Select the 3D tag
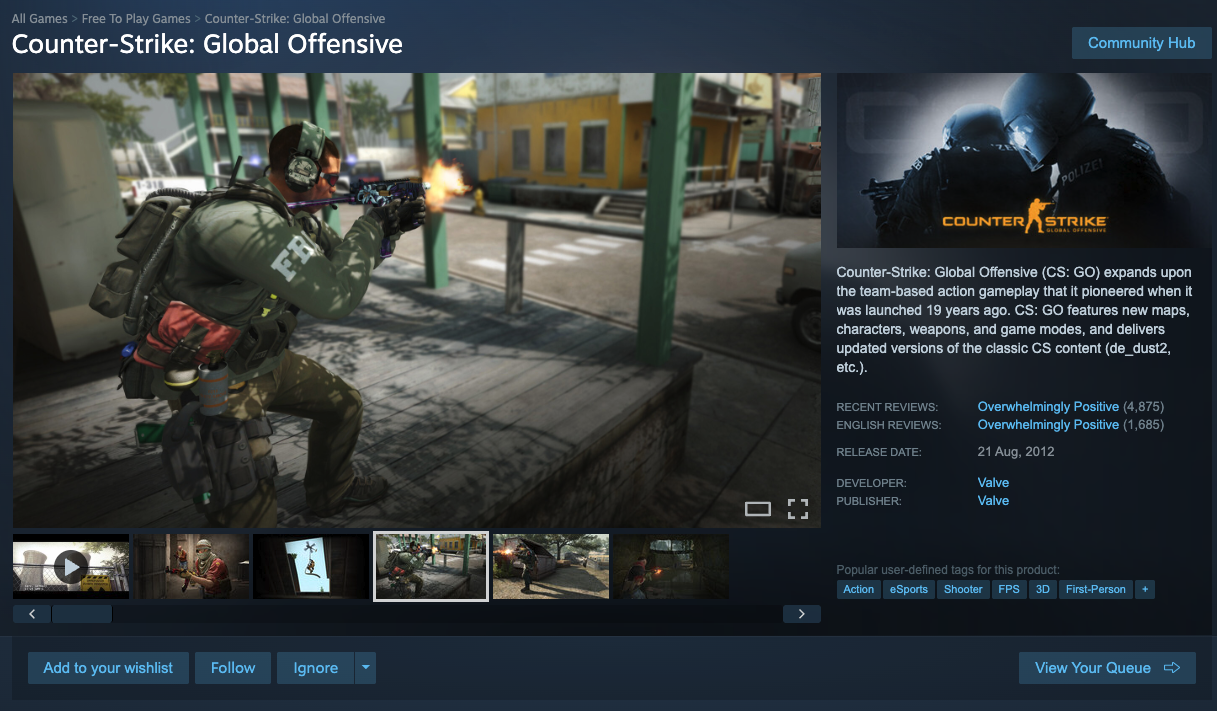This screenshot has width=1217, height=711. point(1043,589)
